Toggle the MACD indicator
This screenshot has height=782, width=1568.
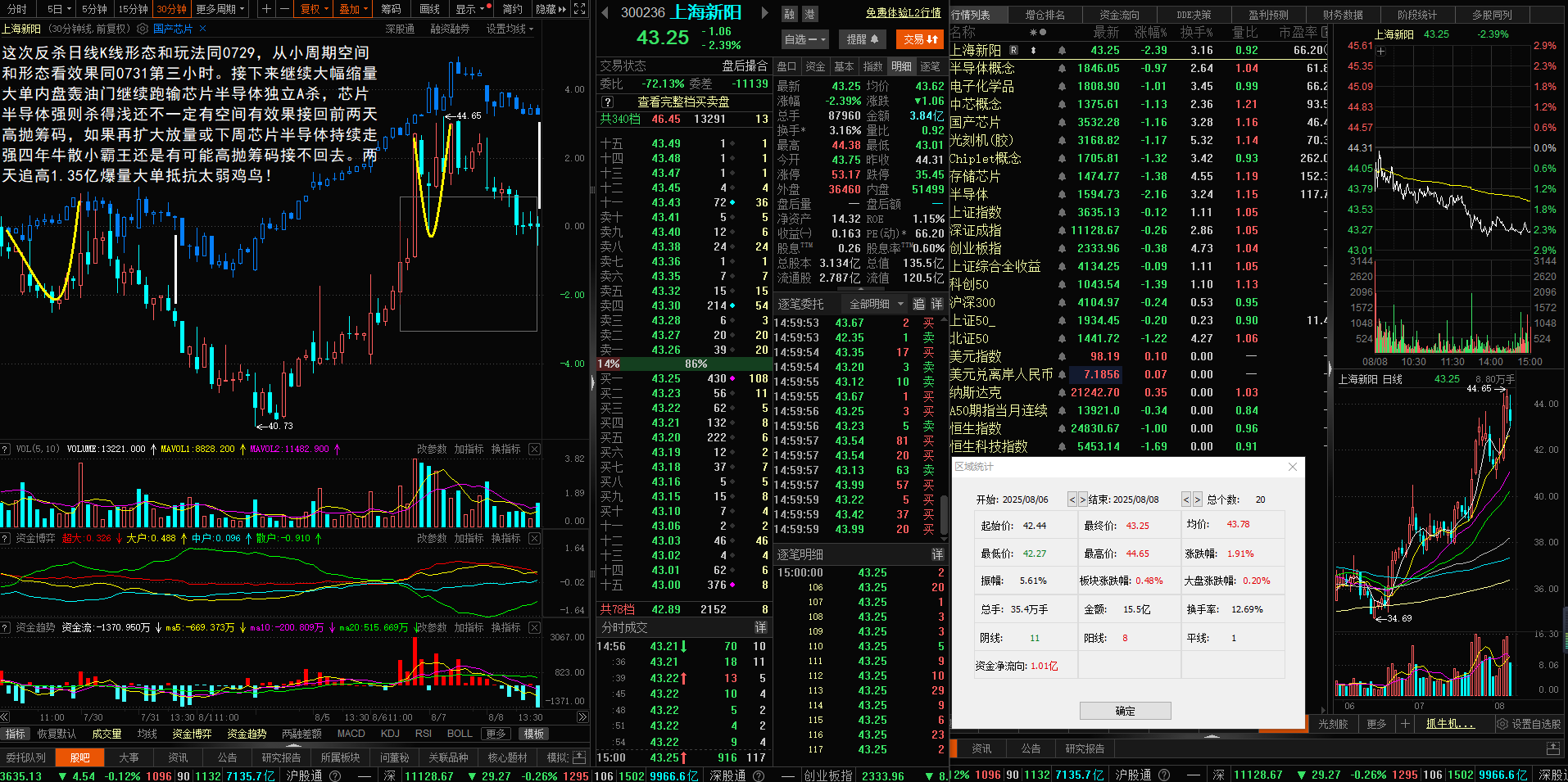[351, 734]
